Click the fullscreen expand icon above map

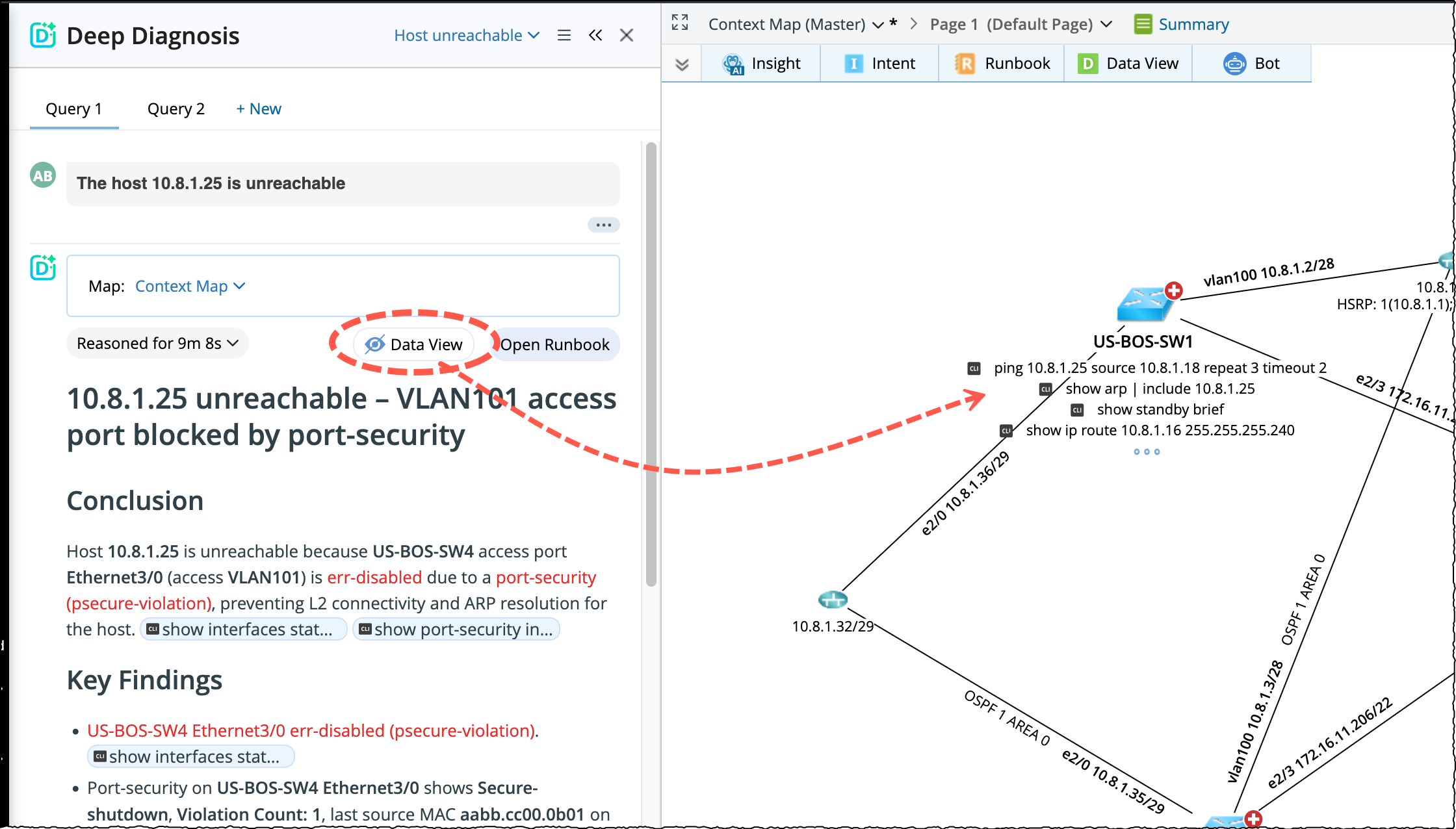coord(680,23)
